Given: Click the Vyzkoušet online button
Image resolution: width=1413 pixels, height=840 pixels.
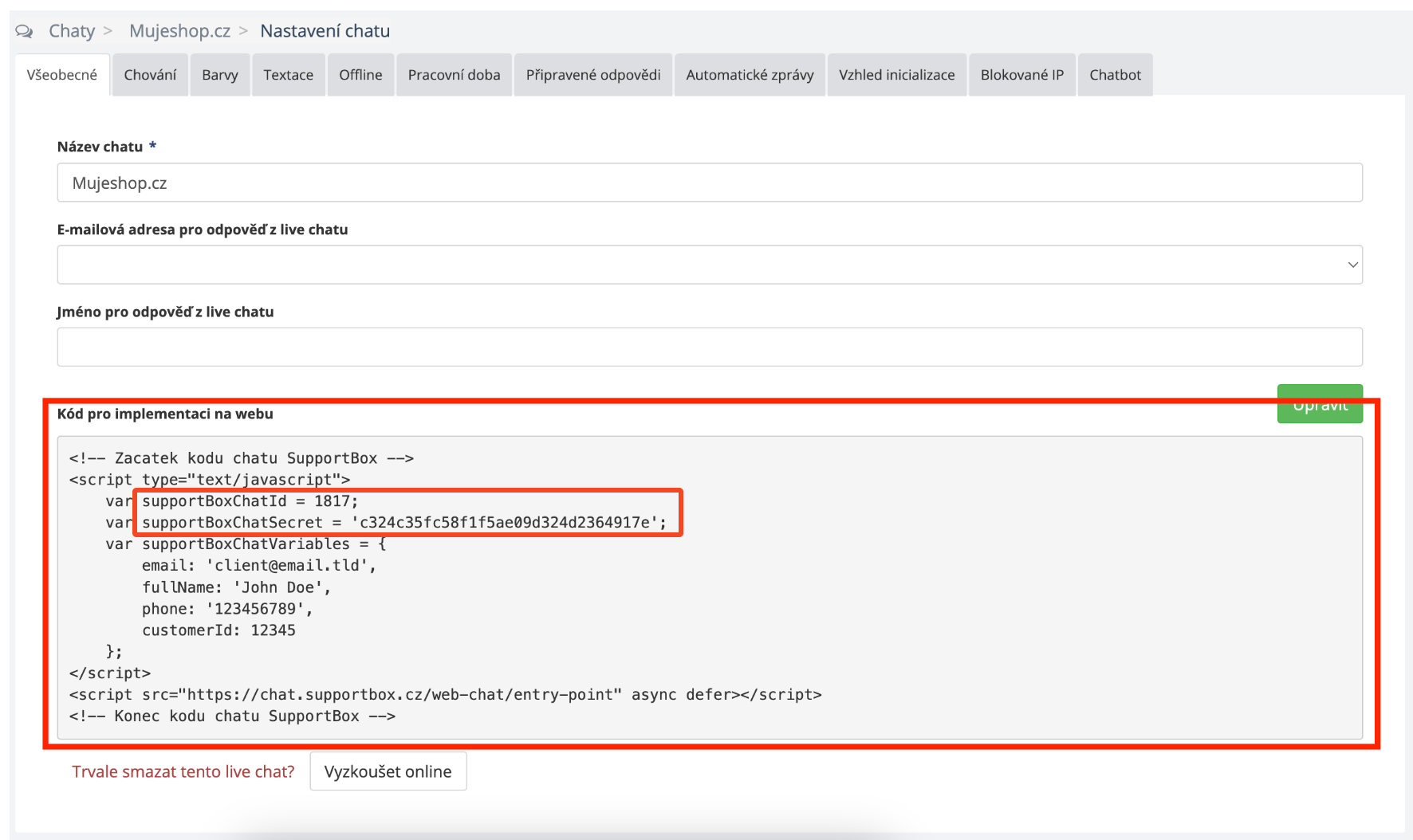Looking at the screenshot, I should [388, 771].
